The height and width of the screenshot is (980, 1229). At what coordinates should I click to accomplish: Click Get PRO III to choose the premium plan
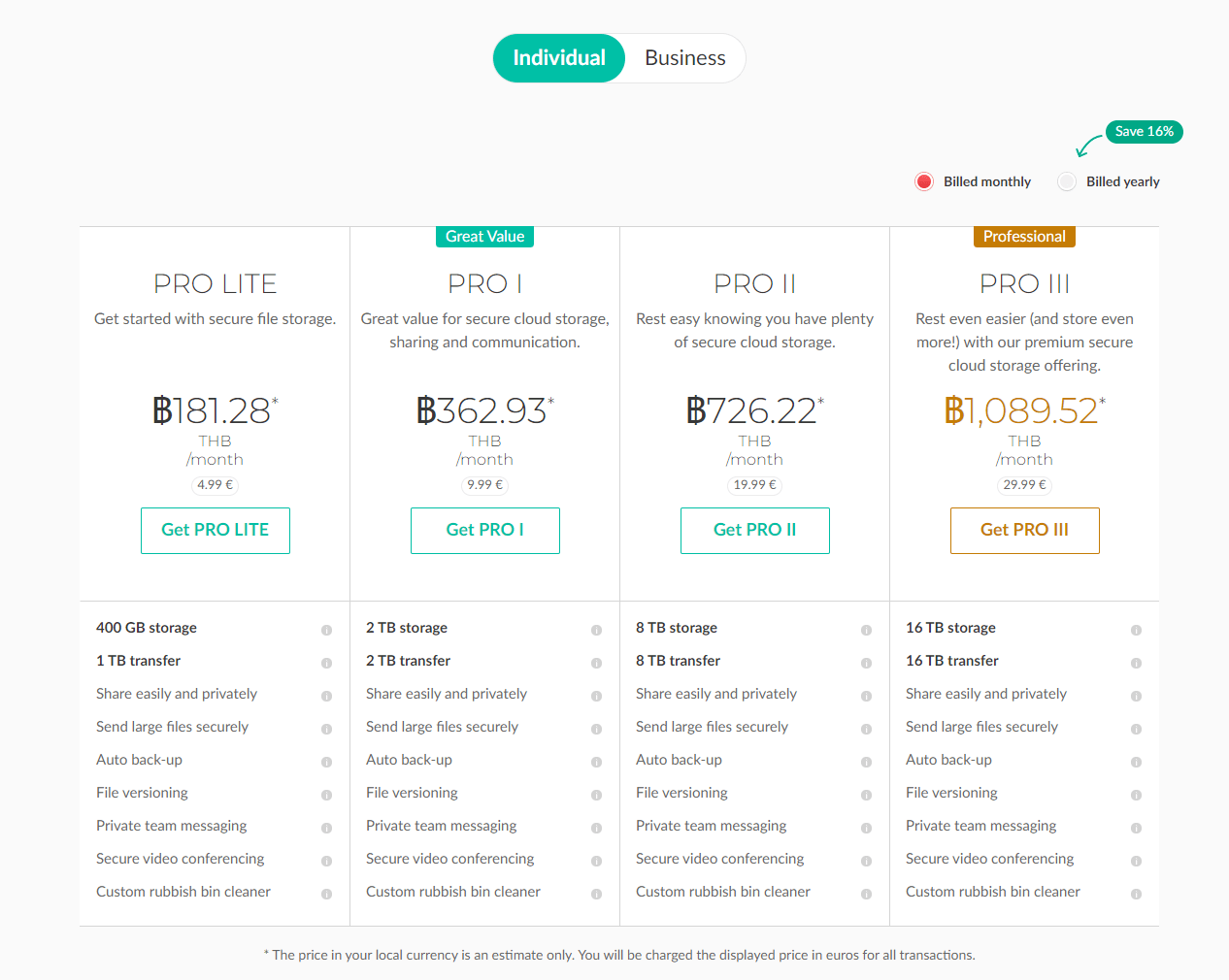click(x=1024, y=531)
